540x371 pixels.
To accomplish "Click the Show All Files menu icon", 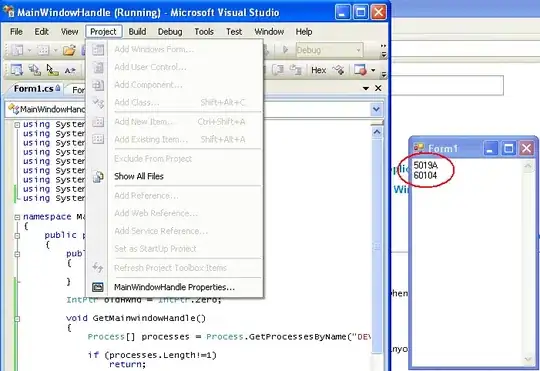I will pos(98,176).
